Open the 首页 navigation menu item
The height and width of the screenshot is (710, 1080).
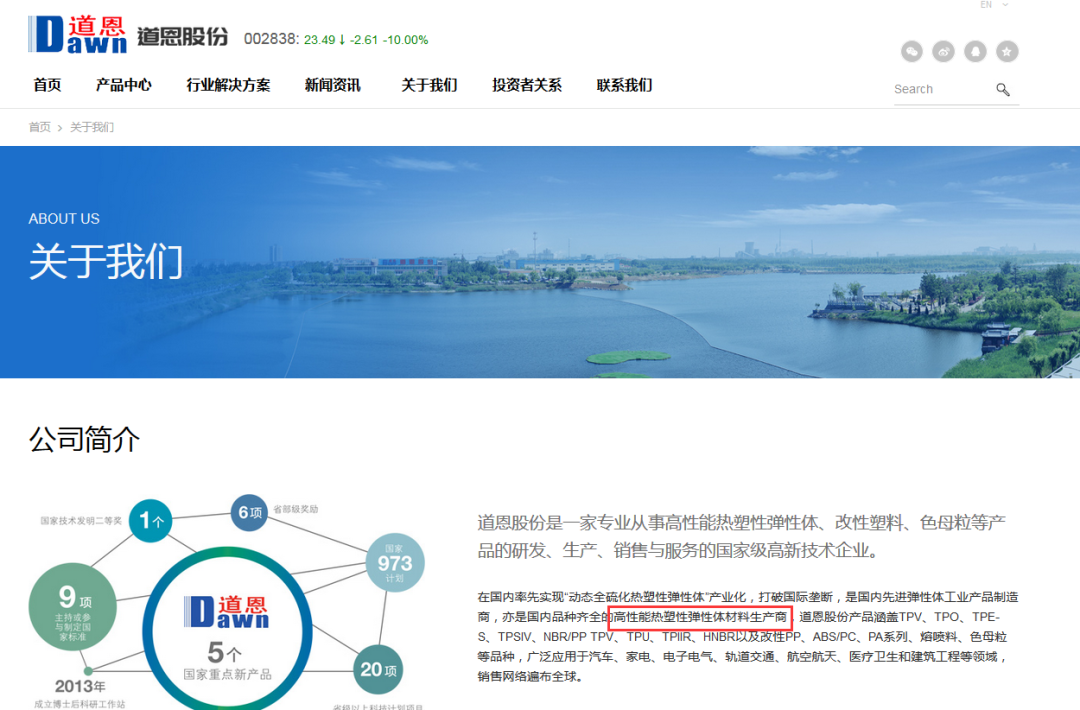point(48,85)
